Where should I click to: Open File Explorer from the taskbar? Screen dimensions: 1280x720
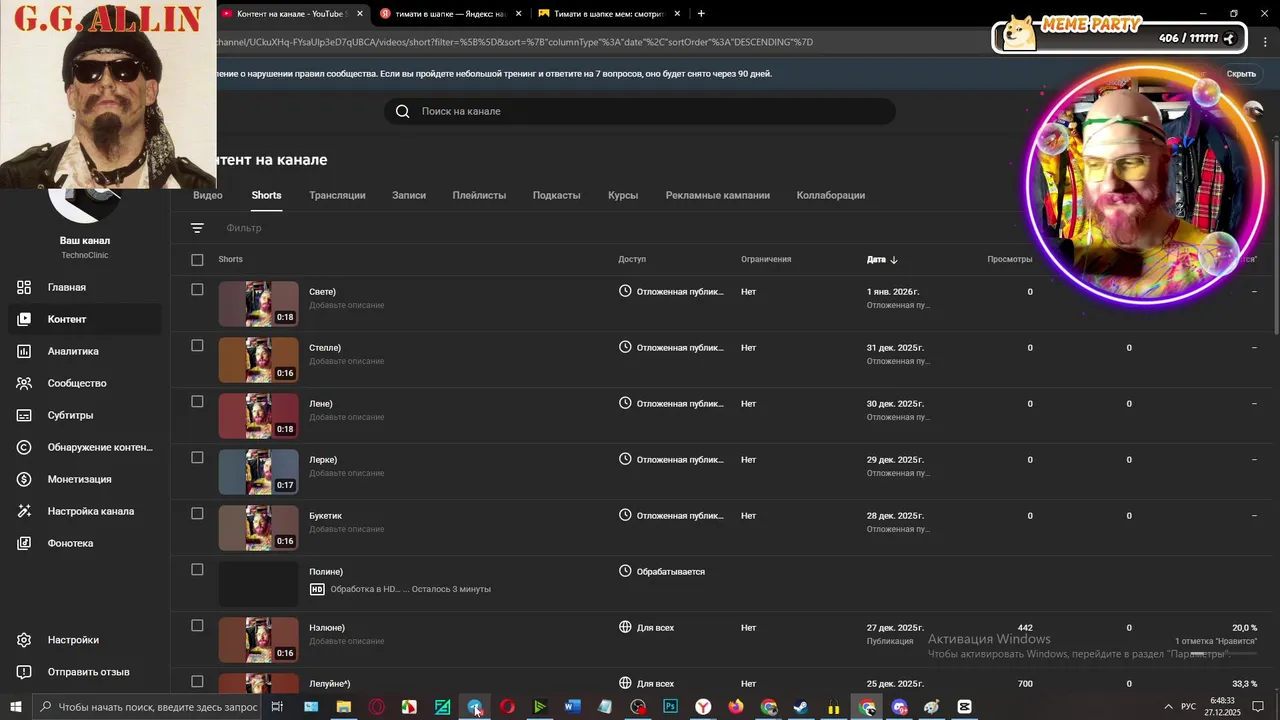tap(343, 707)
